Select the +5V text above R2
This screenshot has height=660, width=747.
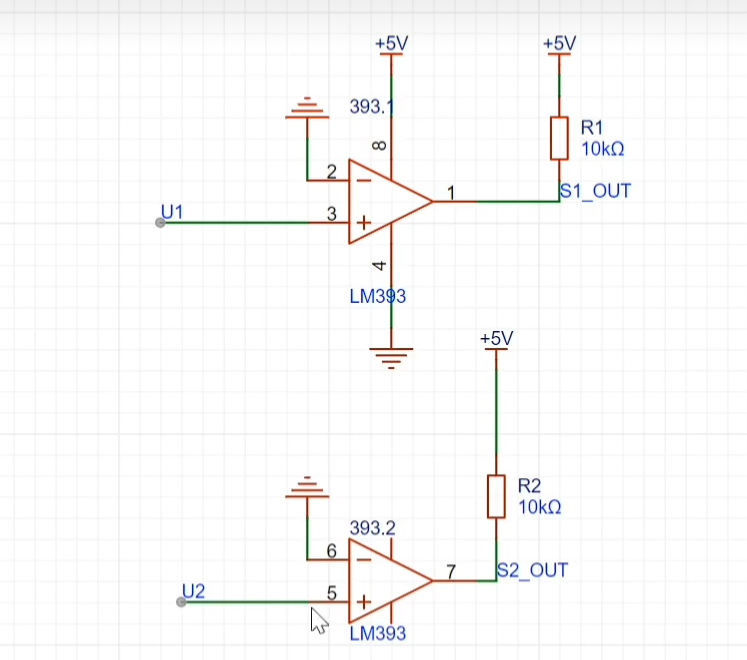(x=496, y=338)
